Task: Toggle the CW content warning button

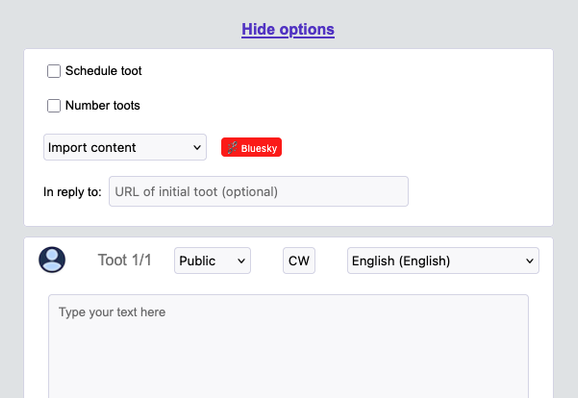Action: tap(299, 261)
